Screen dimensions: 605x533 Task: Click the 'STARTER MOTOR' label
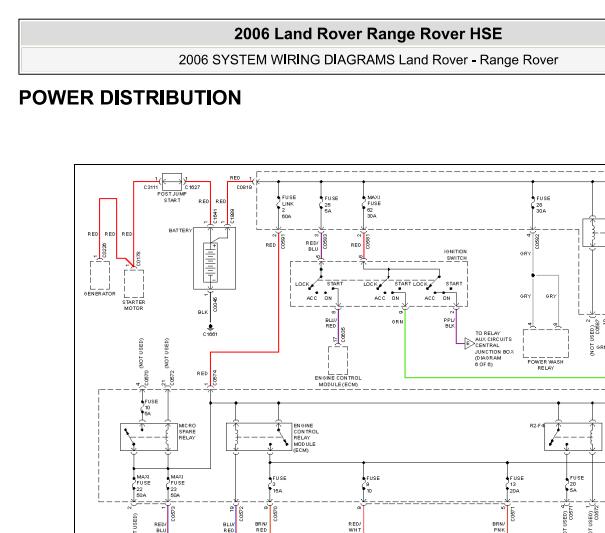(134, 305)
